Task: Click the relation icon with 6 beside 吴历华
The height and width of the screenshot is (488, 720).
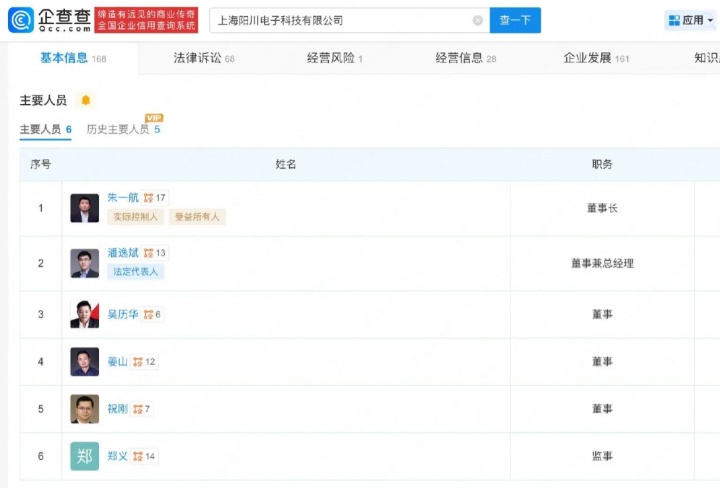Action: 152,314
